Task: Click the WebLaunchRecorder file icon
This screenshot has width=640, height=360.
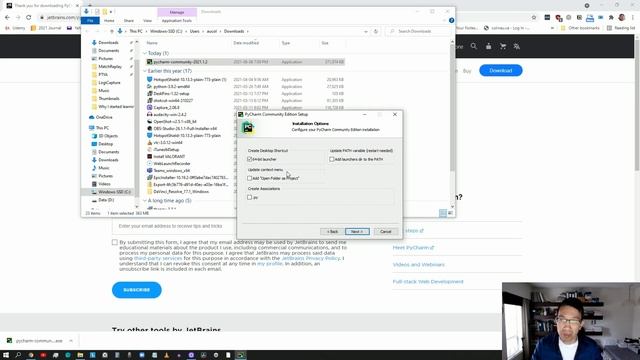Action: (x=149, y=164)
